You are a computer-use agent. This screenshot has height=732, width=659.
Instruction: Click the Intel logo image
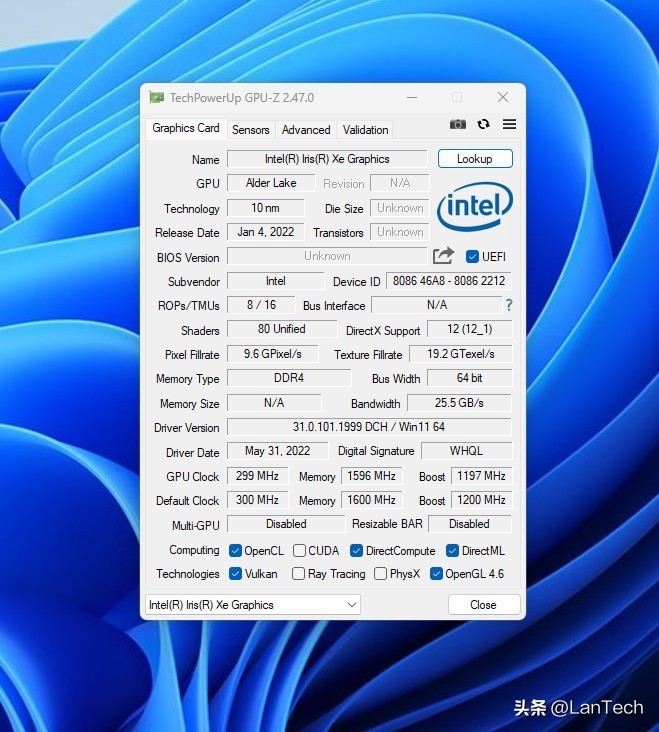click(x=475, y=207)
